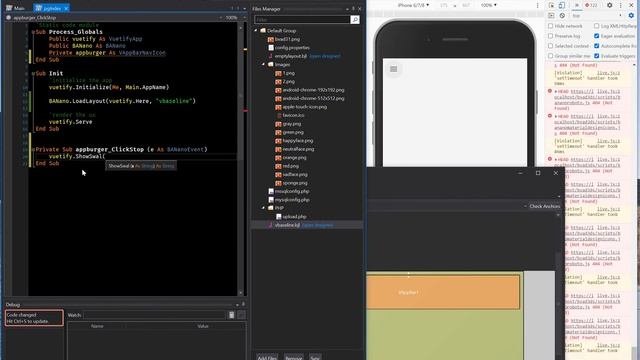Open DevTools settings gear icon
640x360 pixels.
(609, 5)
